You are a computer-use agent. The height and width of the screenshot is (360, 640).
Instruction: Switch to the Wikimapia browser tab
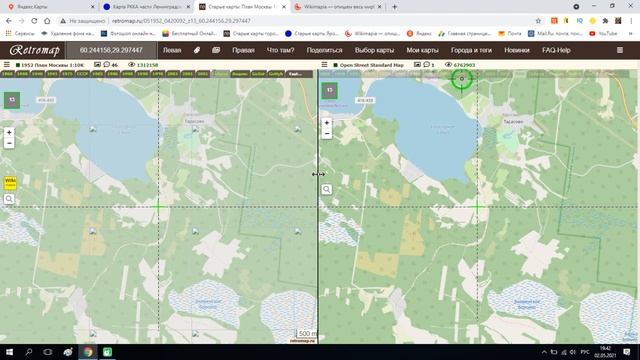[x=338, y=7]
